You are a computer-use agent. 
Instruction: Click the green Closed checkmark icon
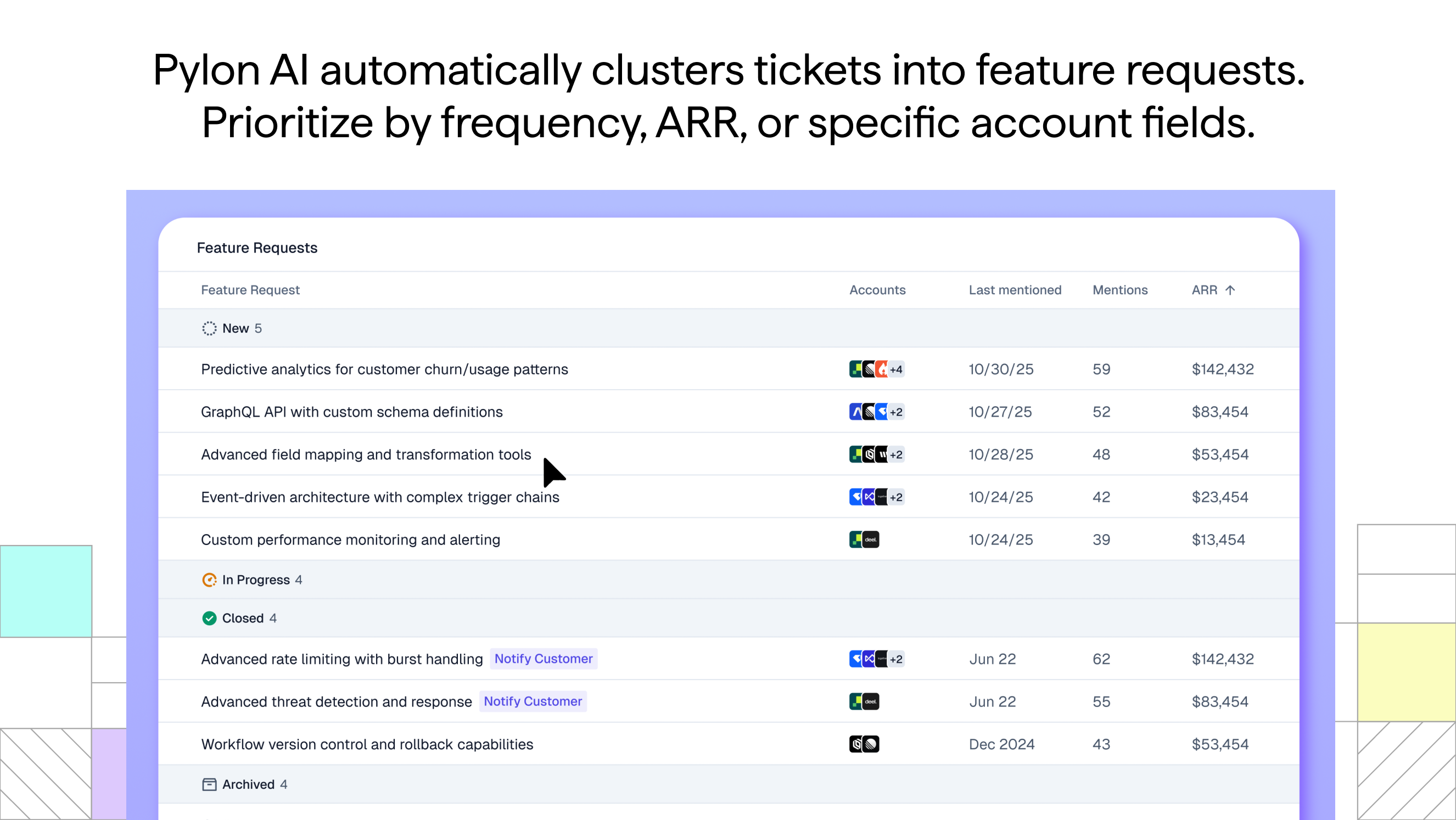pyautogui.click(x=209, y=617)
